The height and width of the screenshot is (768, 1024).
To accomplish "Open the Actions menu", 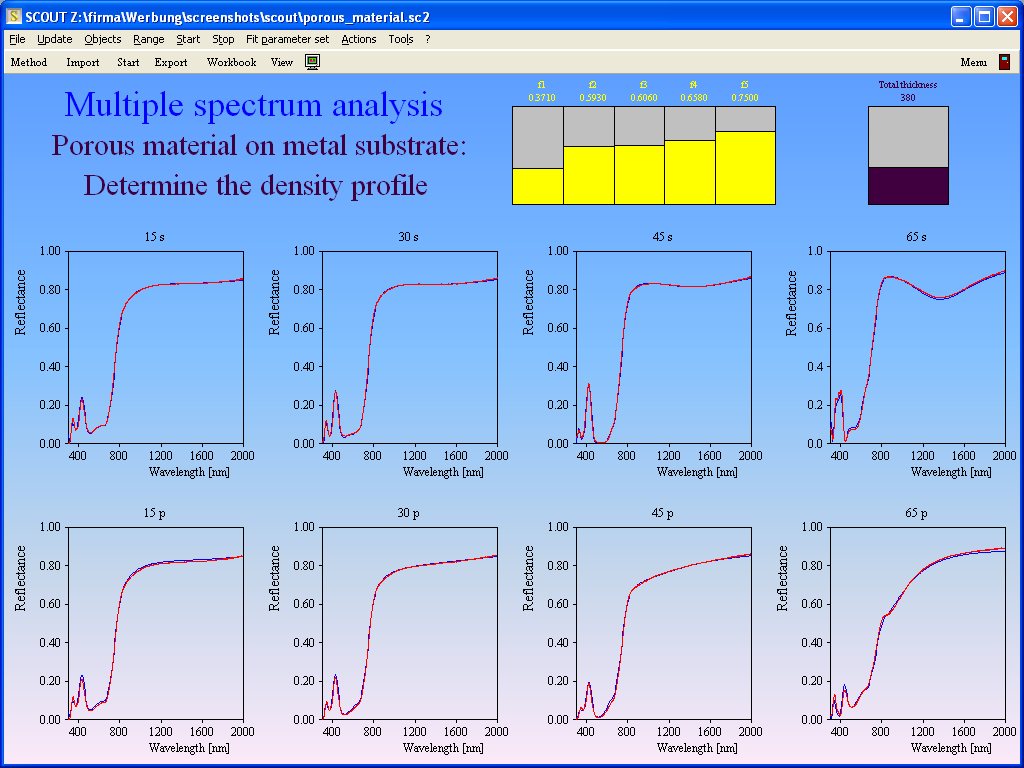I will (x=358, y=39).
